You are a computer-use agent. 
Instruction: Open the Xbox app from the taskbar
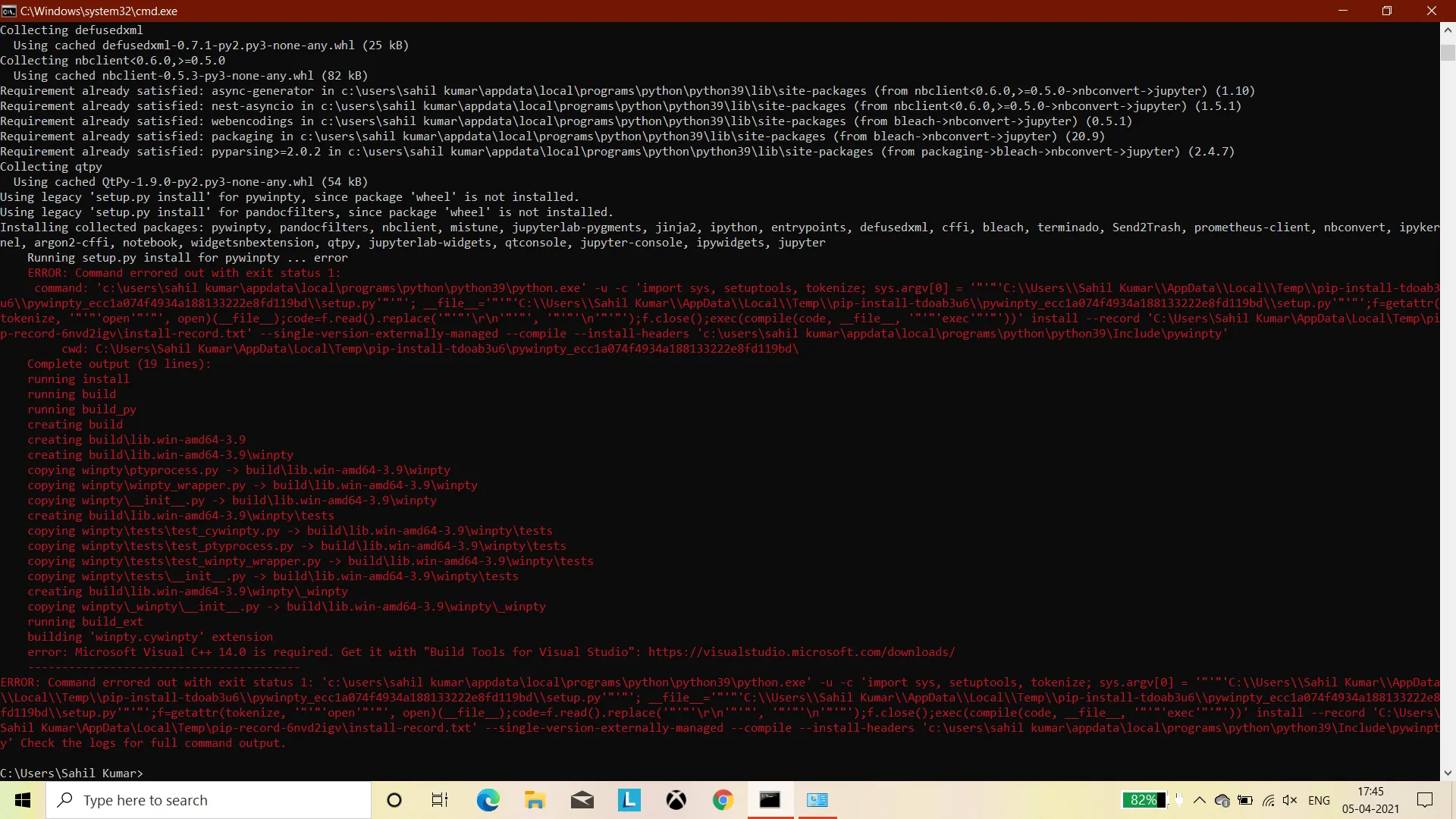676,800
